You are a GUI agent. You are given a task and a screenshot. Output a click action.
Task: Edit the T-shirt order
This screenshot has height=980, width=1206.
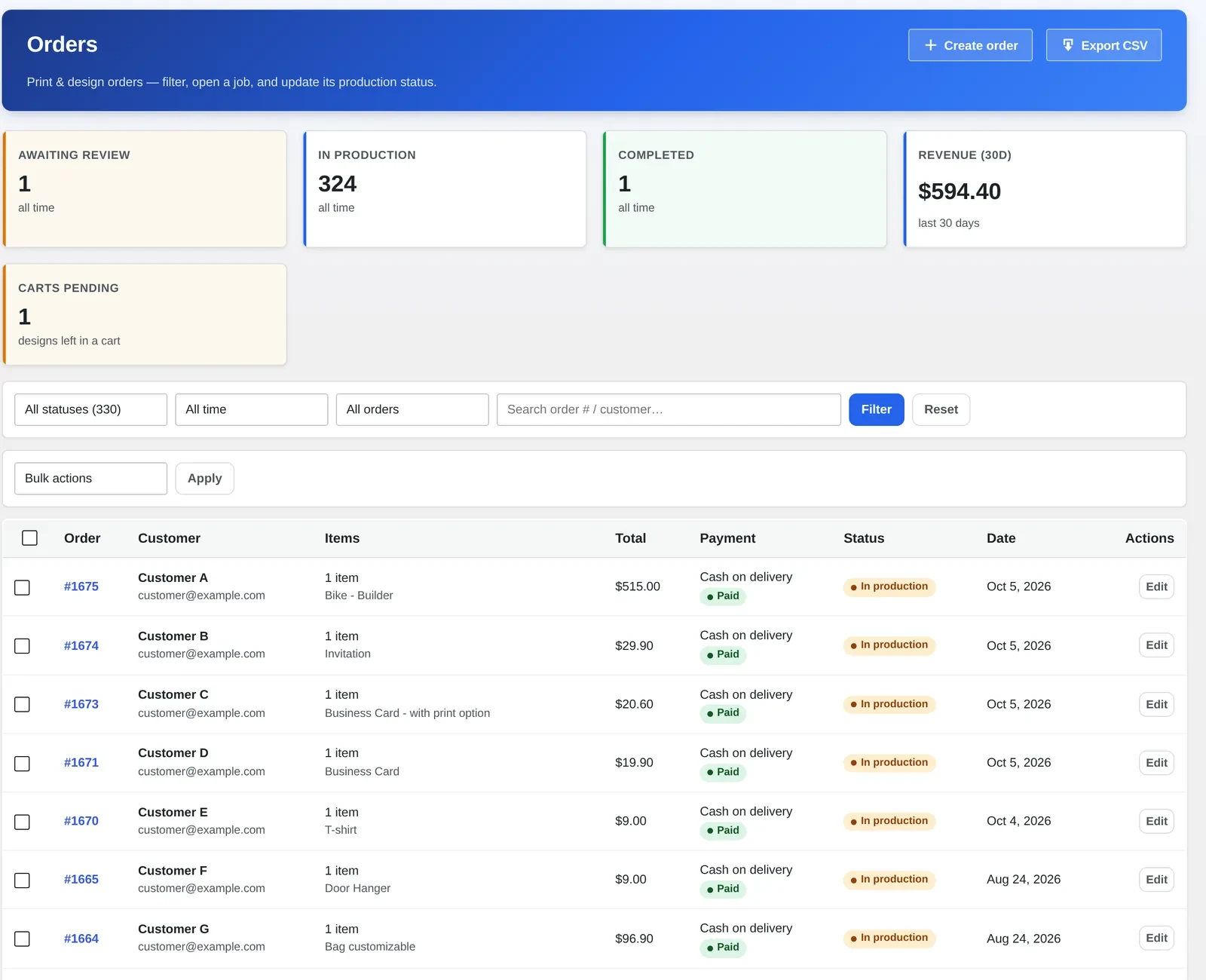pos(1156,821)
